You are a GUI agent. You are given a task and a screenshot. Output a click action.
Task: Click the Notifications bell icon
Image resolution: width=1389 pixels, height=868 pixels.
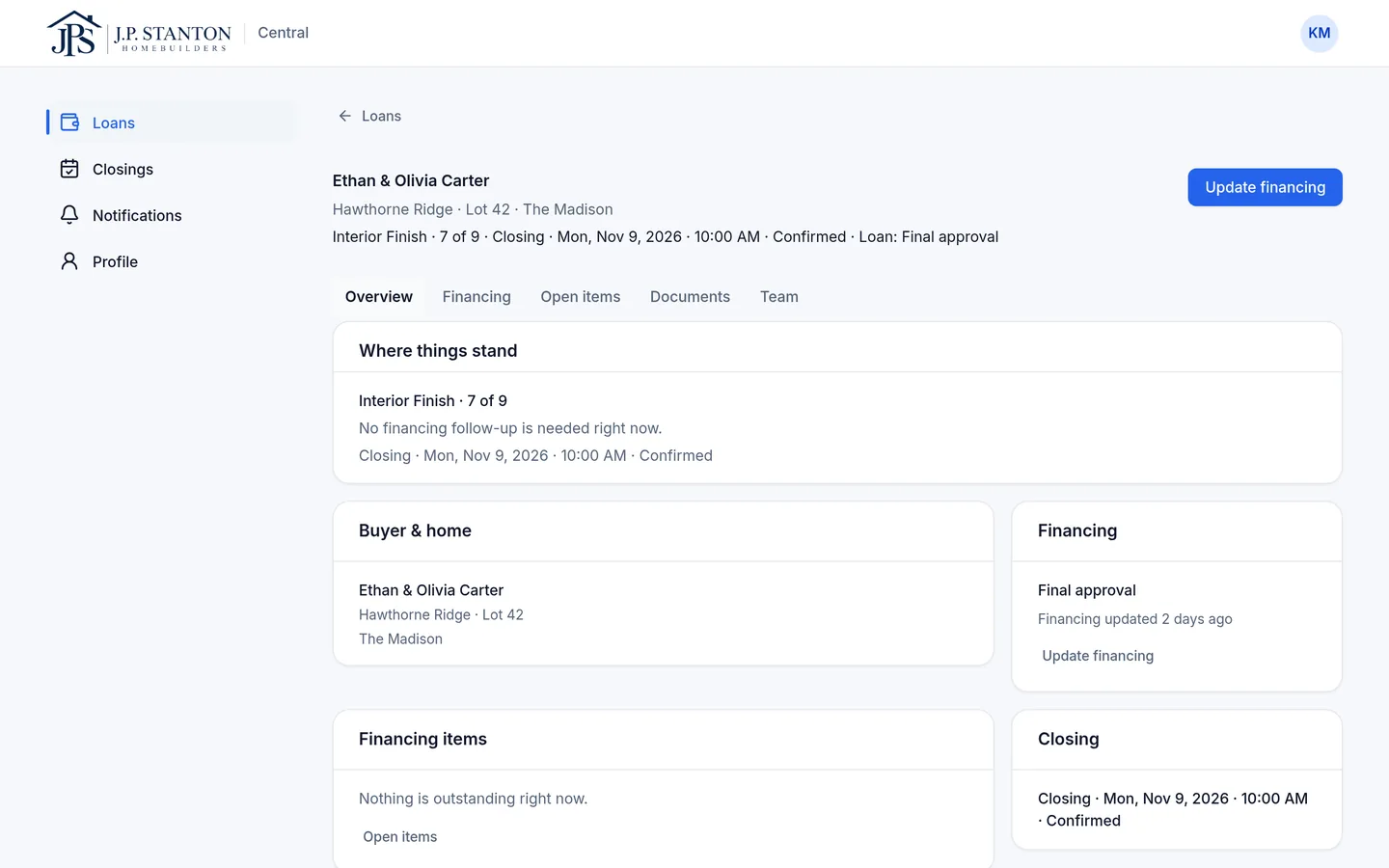tap(69, 215)
